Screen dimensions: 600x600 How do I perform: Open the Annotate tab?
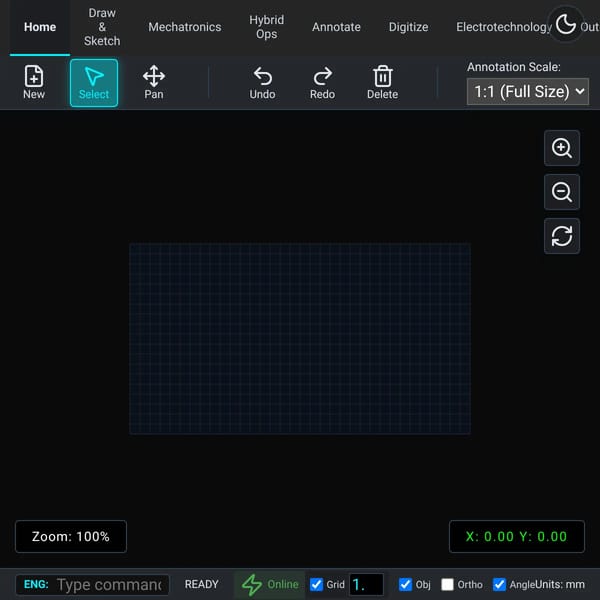pyautogui.click(x=336, y=27)
